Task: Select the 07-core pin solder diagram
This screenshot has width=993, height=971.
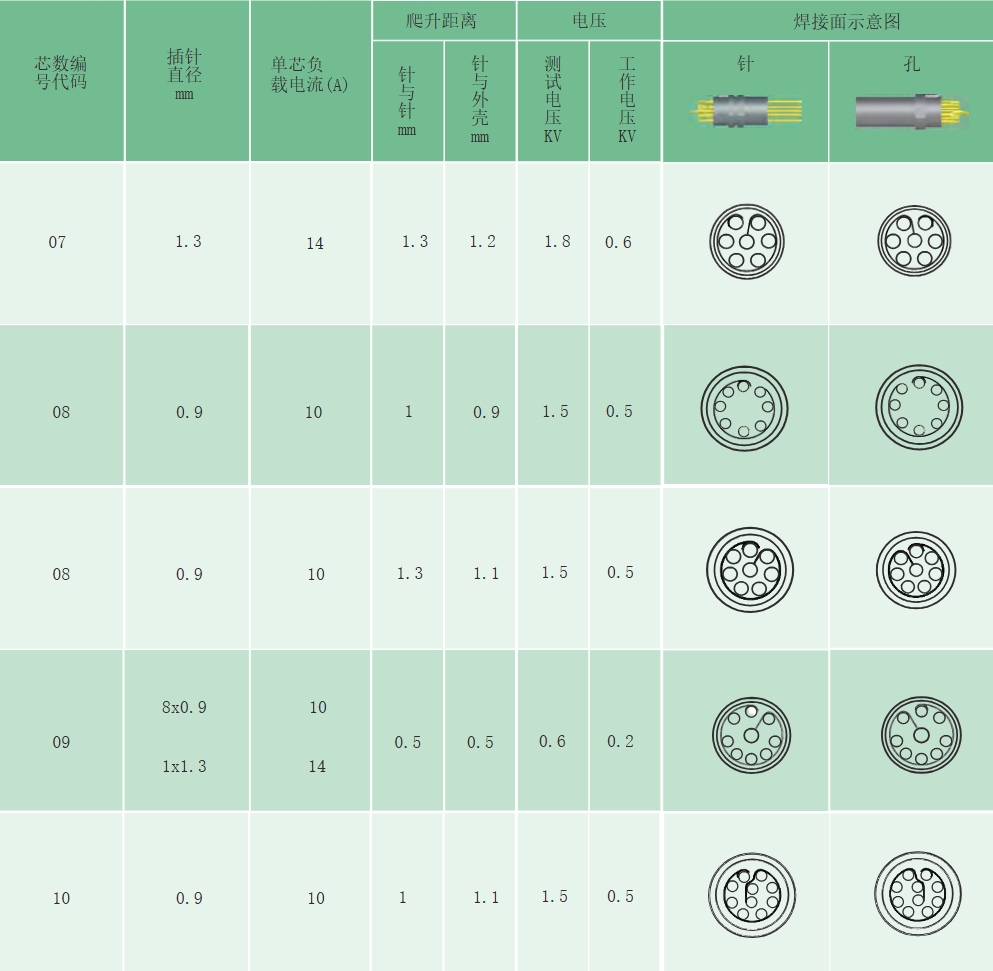Action: (745, 242)
